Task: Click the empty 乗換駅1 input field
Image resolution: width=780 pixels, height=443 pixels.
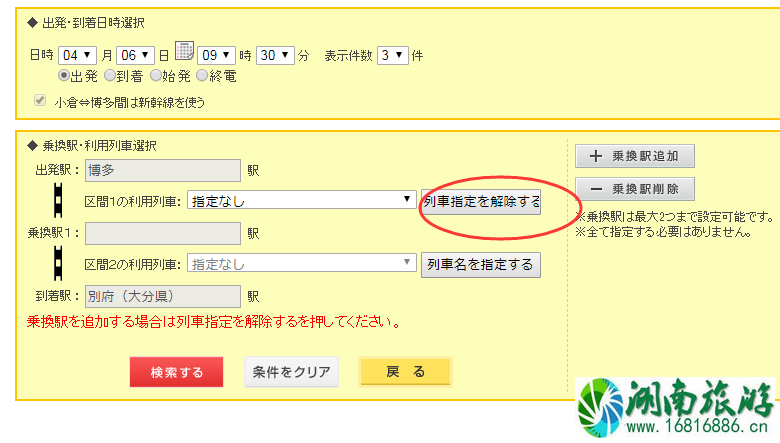Action: click(x=163, y=233)
